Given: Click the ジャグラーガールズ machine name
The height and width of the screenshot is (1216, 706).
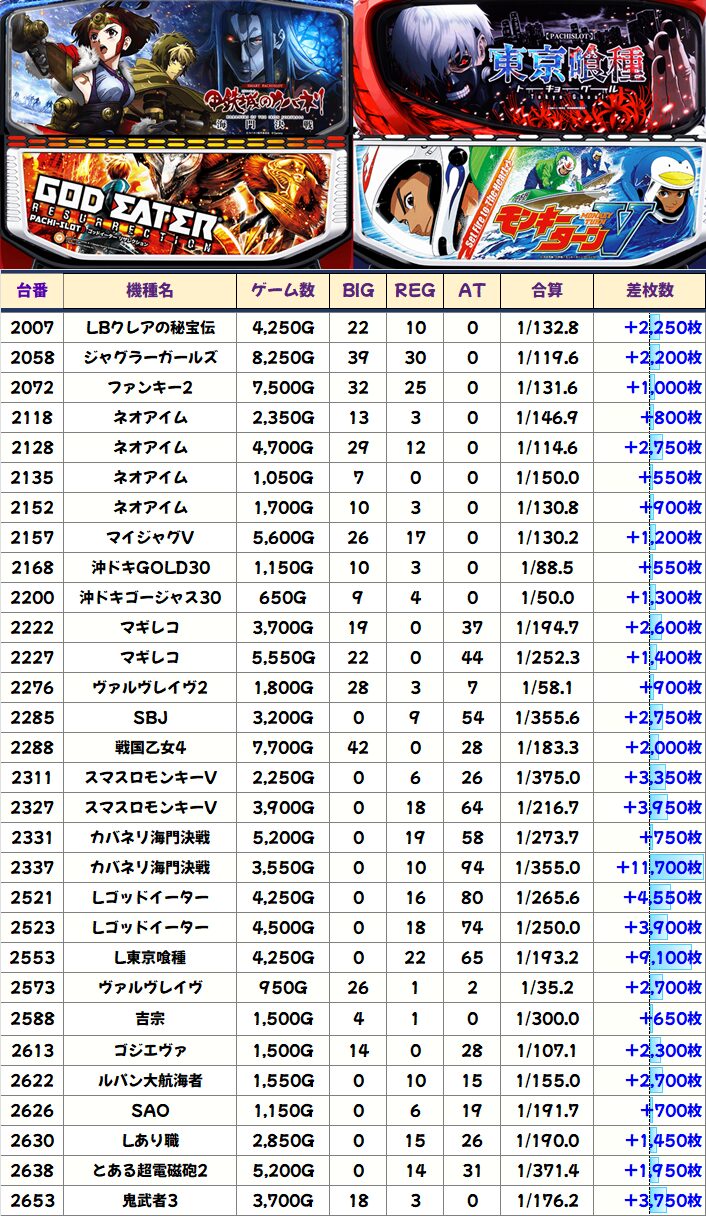Looking at the screenshot, I should (x=150, y=358).
